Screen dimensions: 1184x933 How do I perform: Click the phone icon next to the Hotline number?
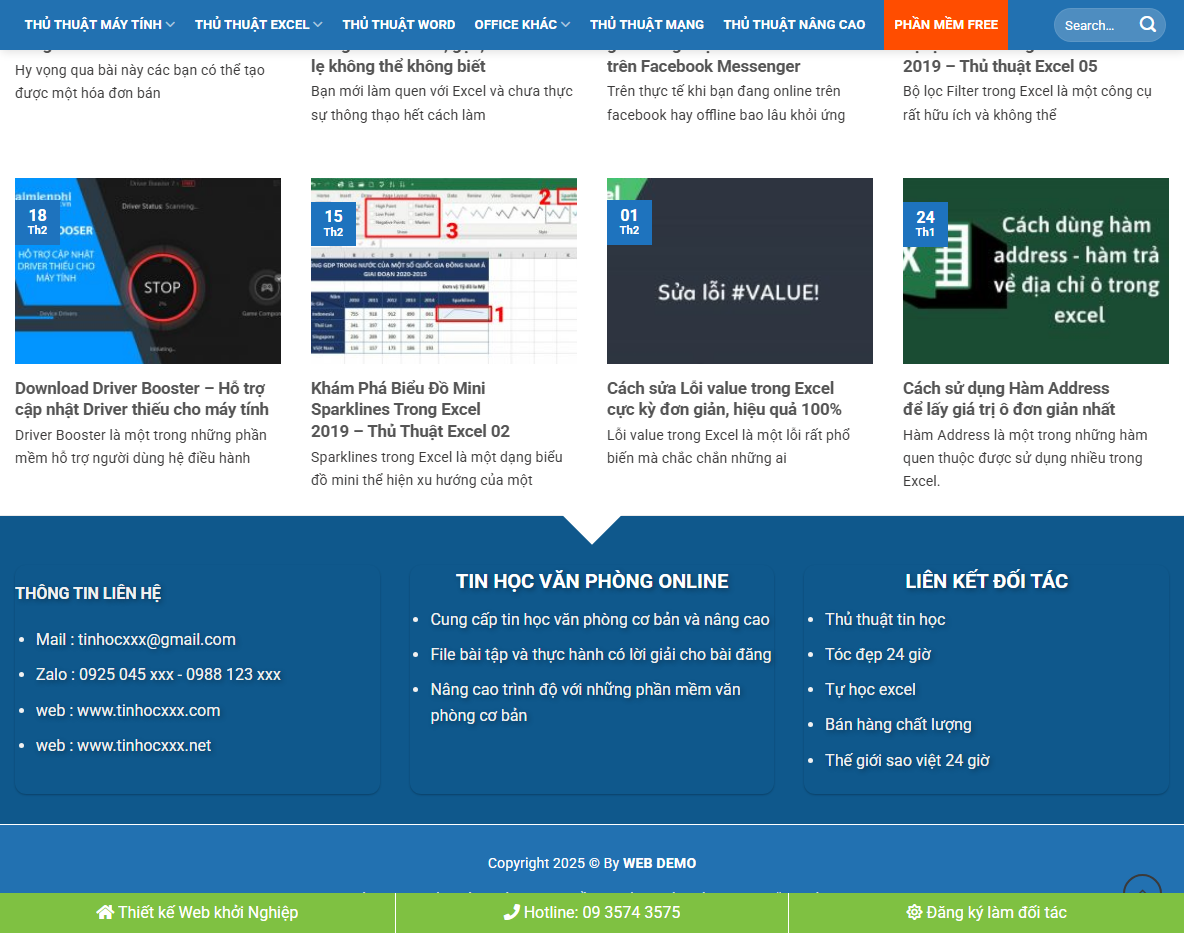pos(513,912)
